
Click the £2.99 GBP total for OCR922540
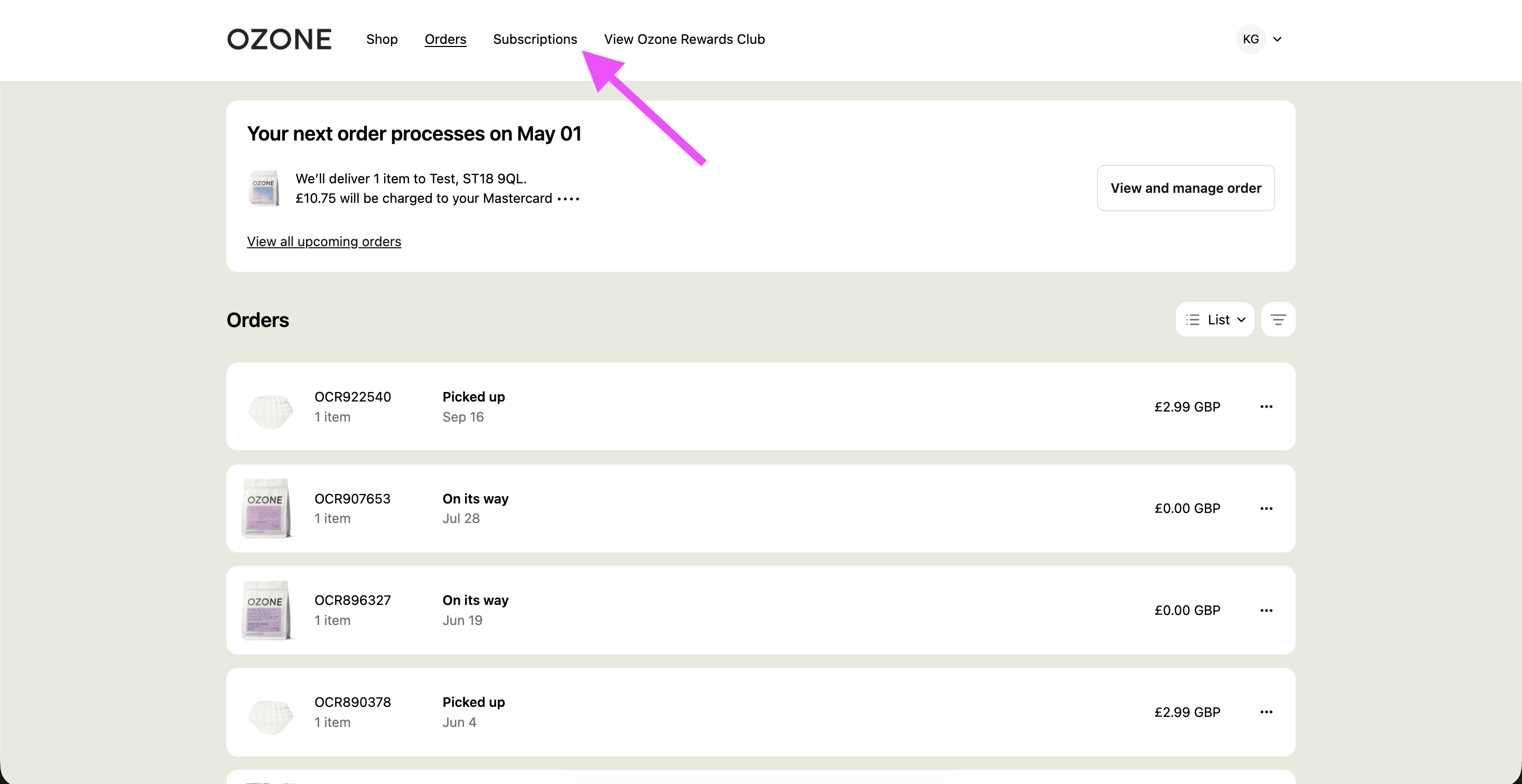(1187, 407)
